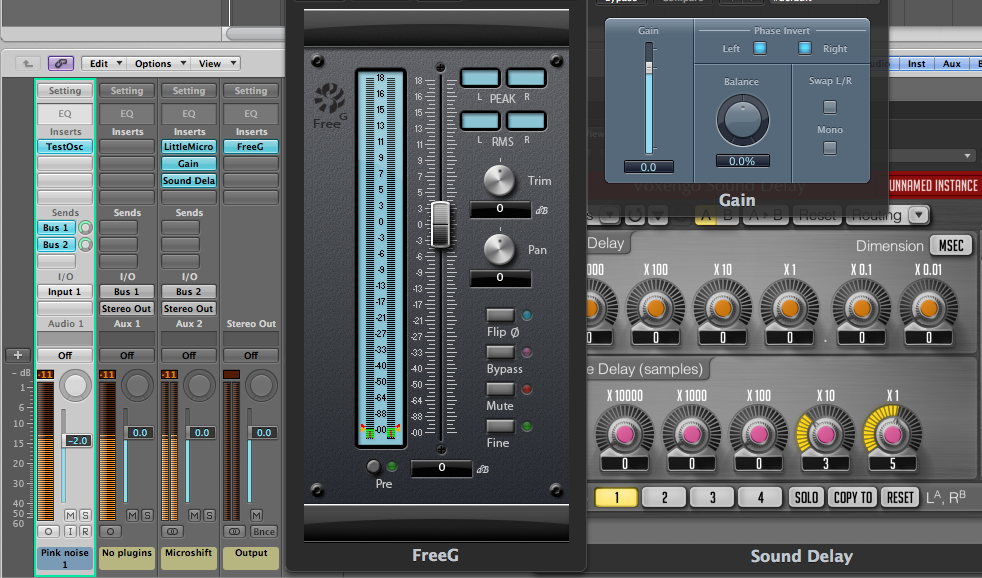Toggle Flip phase button in FreeG
Viewport: 982px width, 578px height.
pos(500,315)
